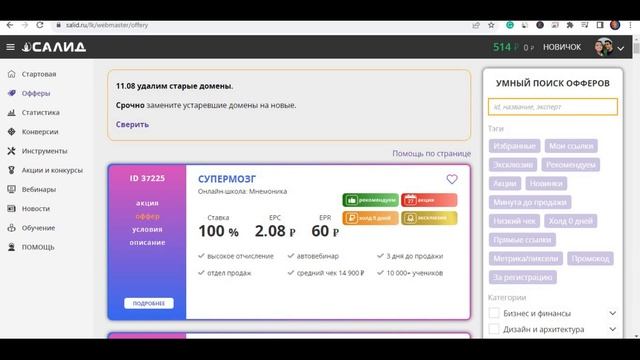Screen dimensions: 640x360
Task: Toggle the Прямые ссылки tag filter
Action: [x=522, y=240]
